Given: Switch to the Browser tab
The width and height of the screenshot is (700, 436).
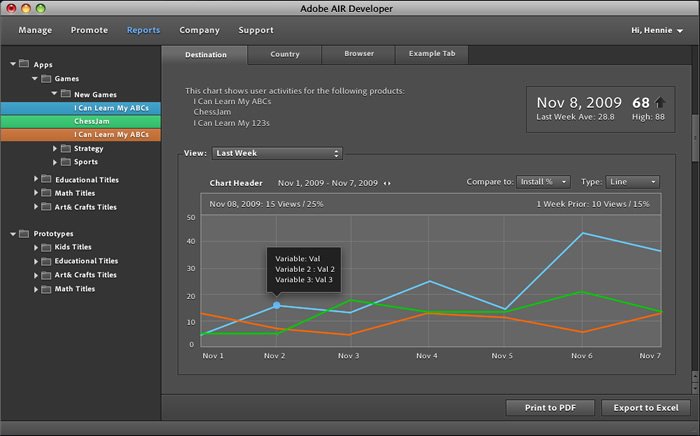Looking at the screenshot, I should [x=358, y=54].
